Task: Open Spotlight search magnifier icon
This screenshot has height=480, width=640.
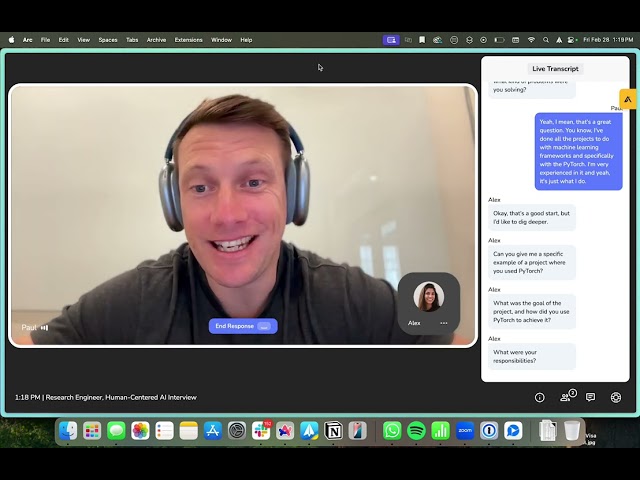Action: coord(546,40)
